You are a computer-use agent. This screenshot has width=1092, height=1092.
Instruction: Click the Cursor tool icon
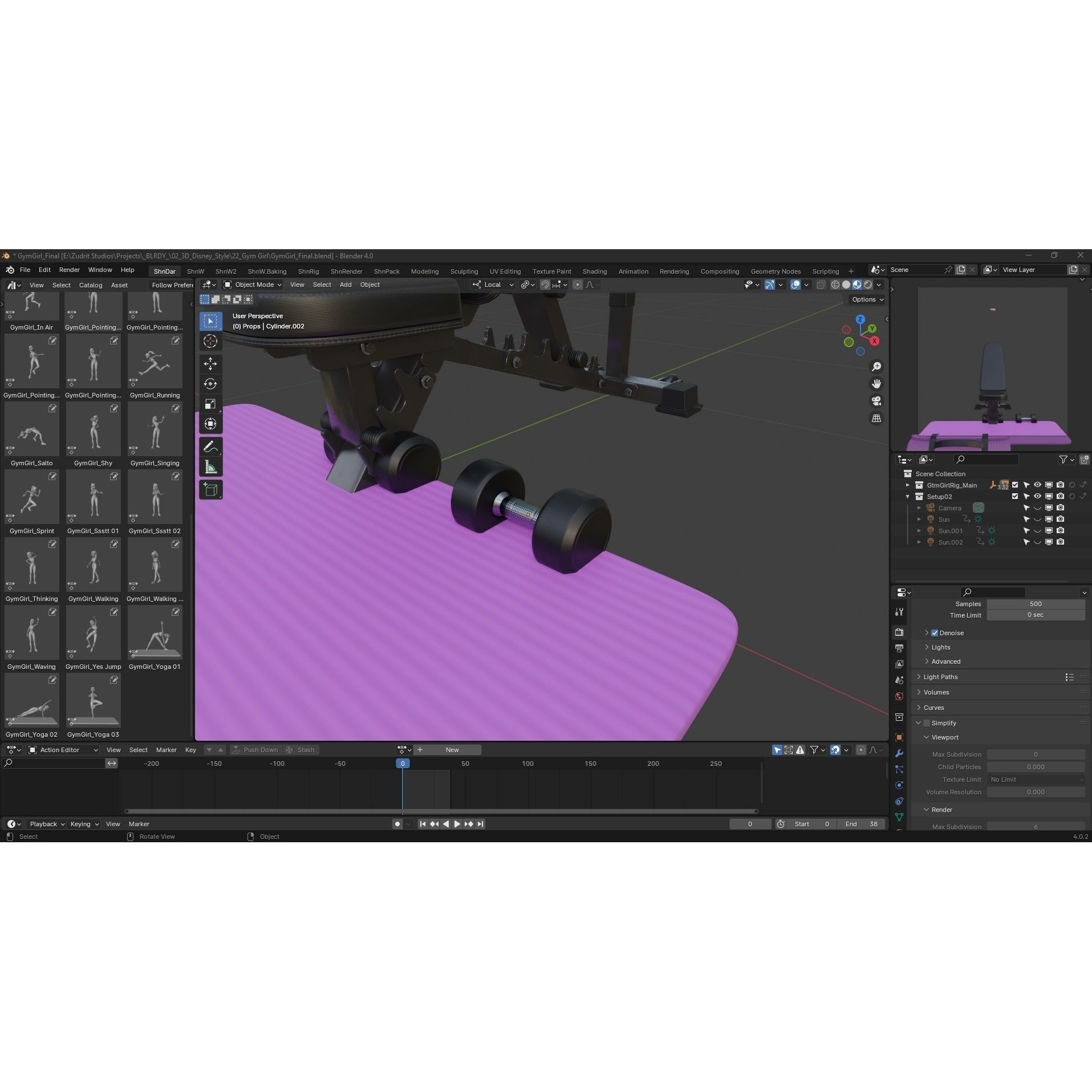[x=210, y=341]
